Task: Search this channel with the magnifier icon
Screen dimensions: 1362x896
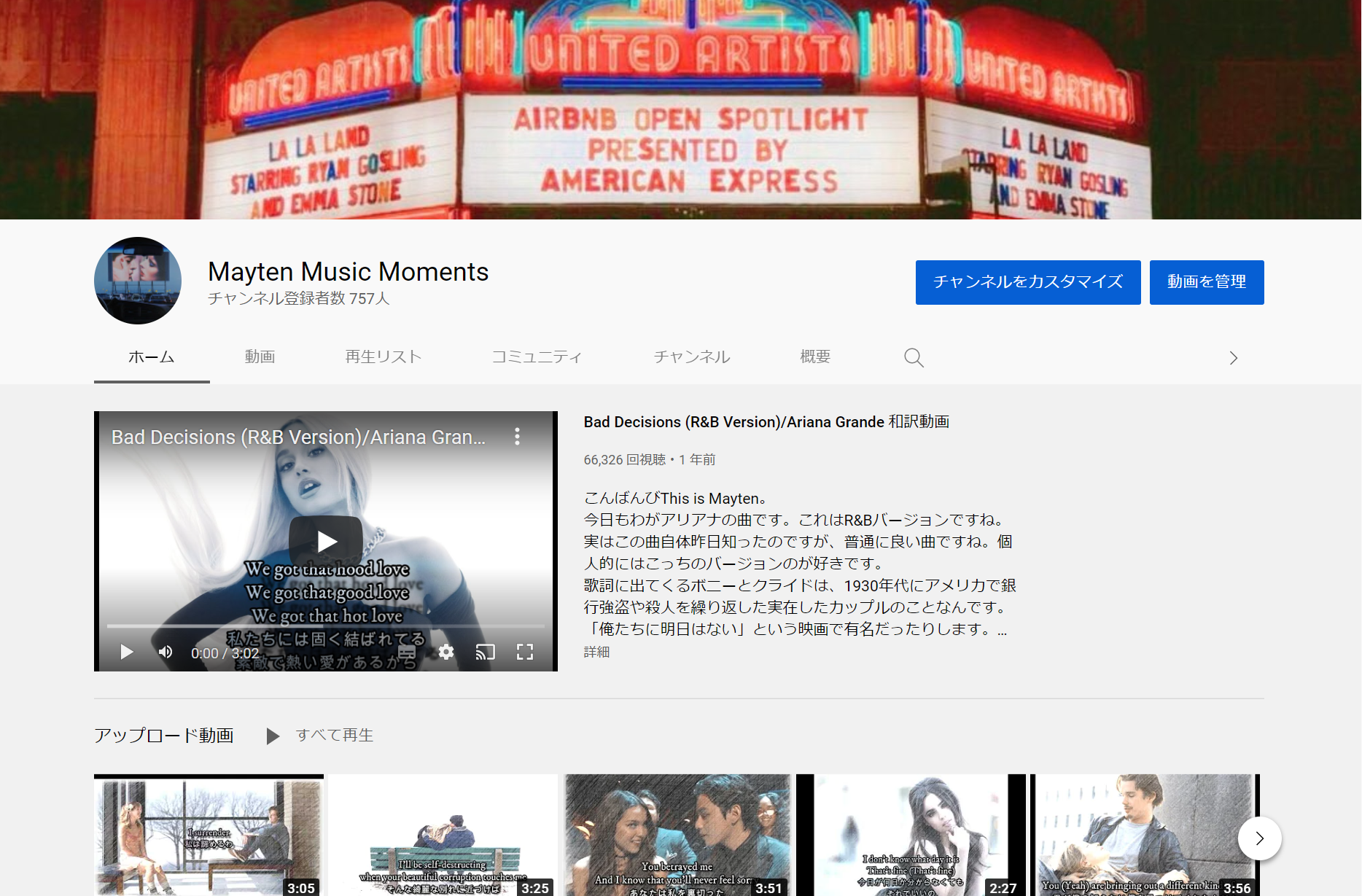Action: [x=914, y=357]
